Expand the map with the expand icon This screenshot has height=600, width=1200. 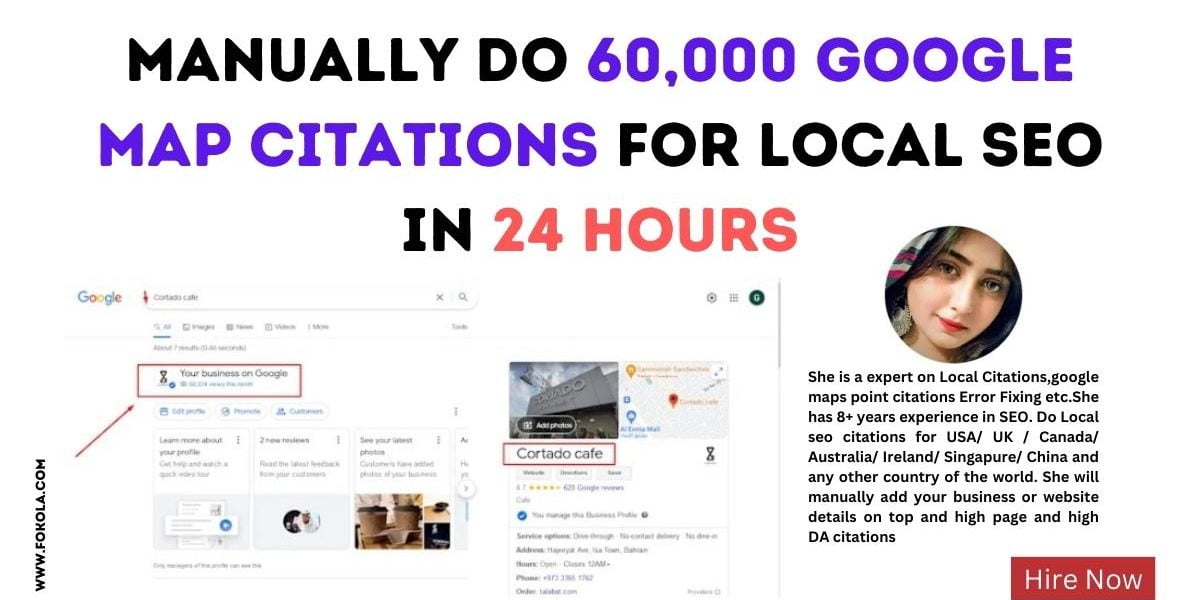point(717,371)
